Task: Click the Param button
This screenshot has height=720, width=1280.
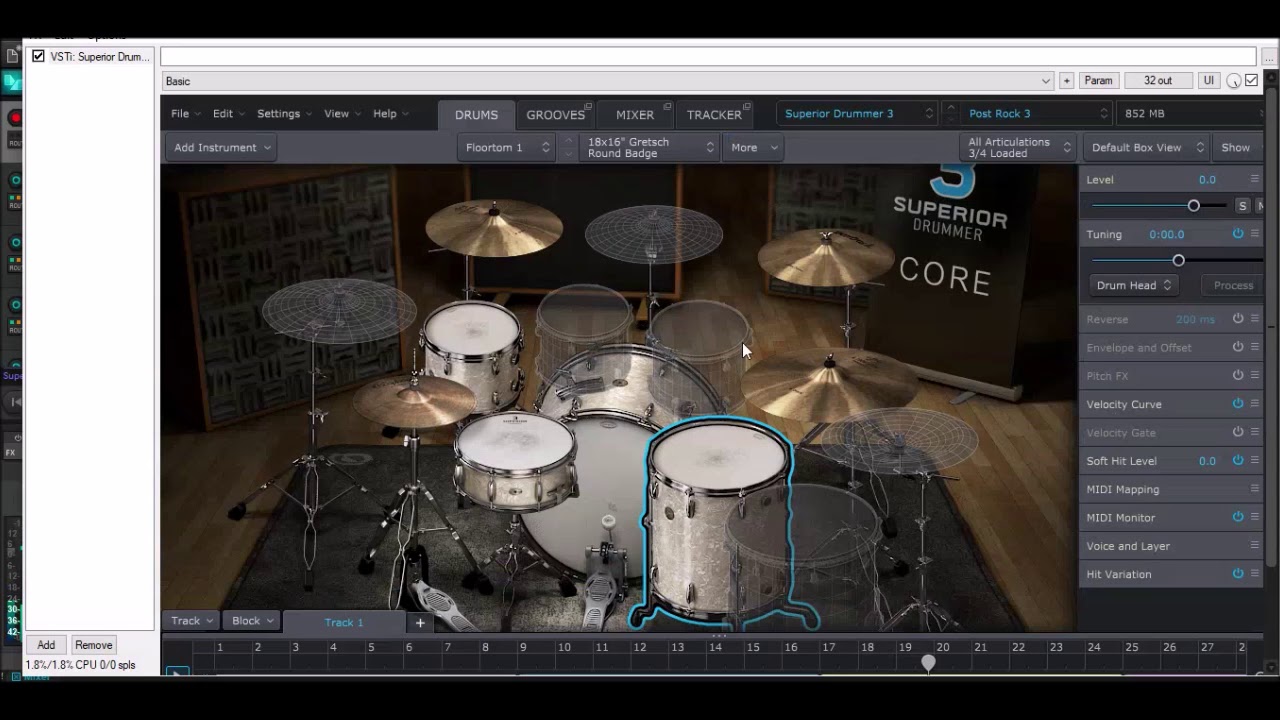Action: [x=1098, y=81]
